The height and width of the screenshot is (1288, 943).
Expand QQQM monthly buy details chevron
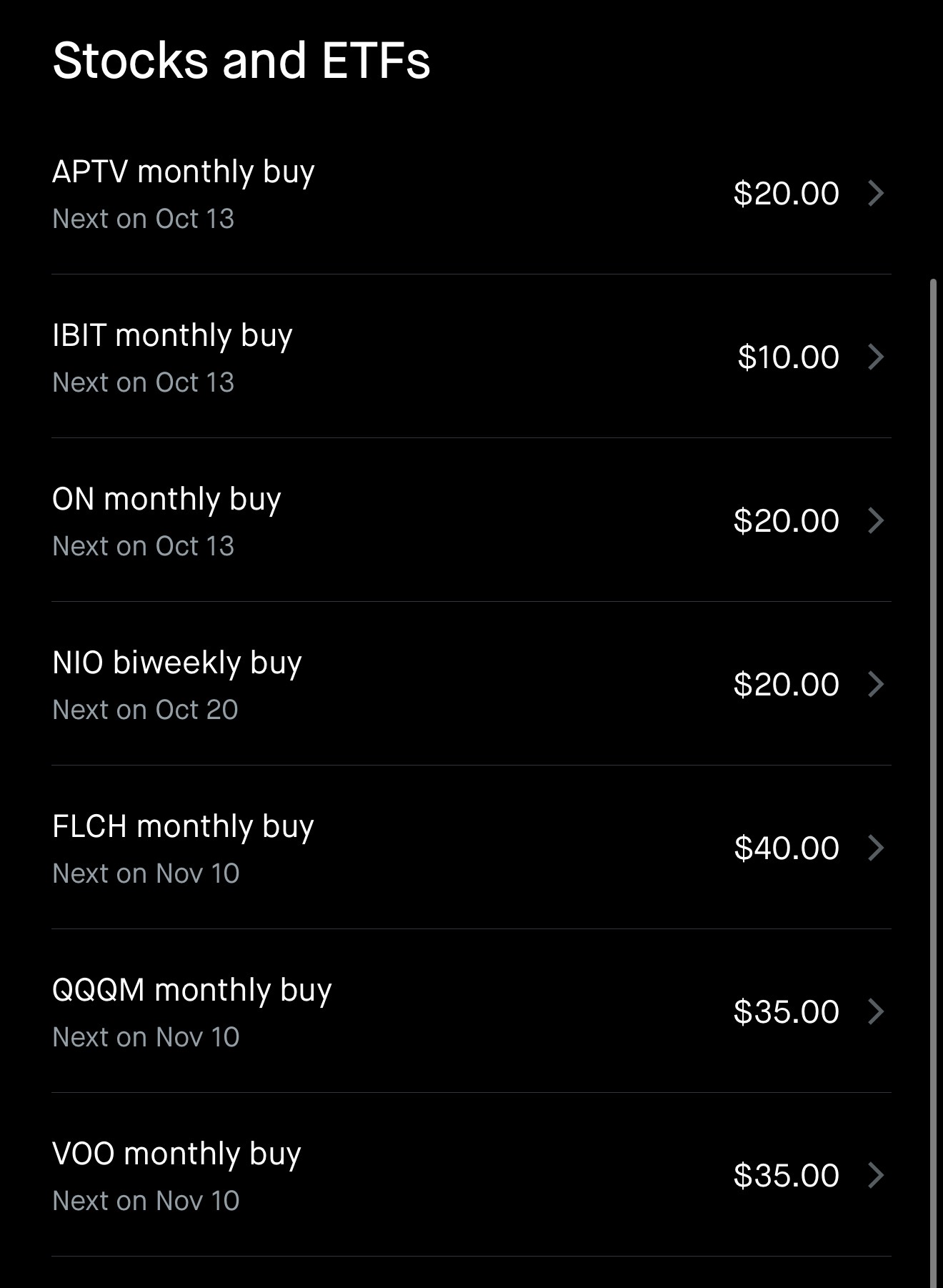tap(876, 1011)
